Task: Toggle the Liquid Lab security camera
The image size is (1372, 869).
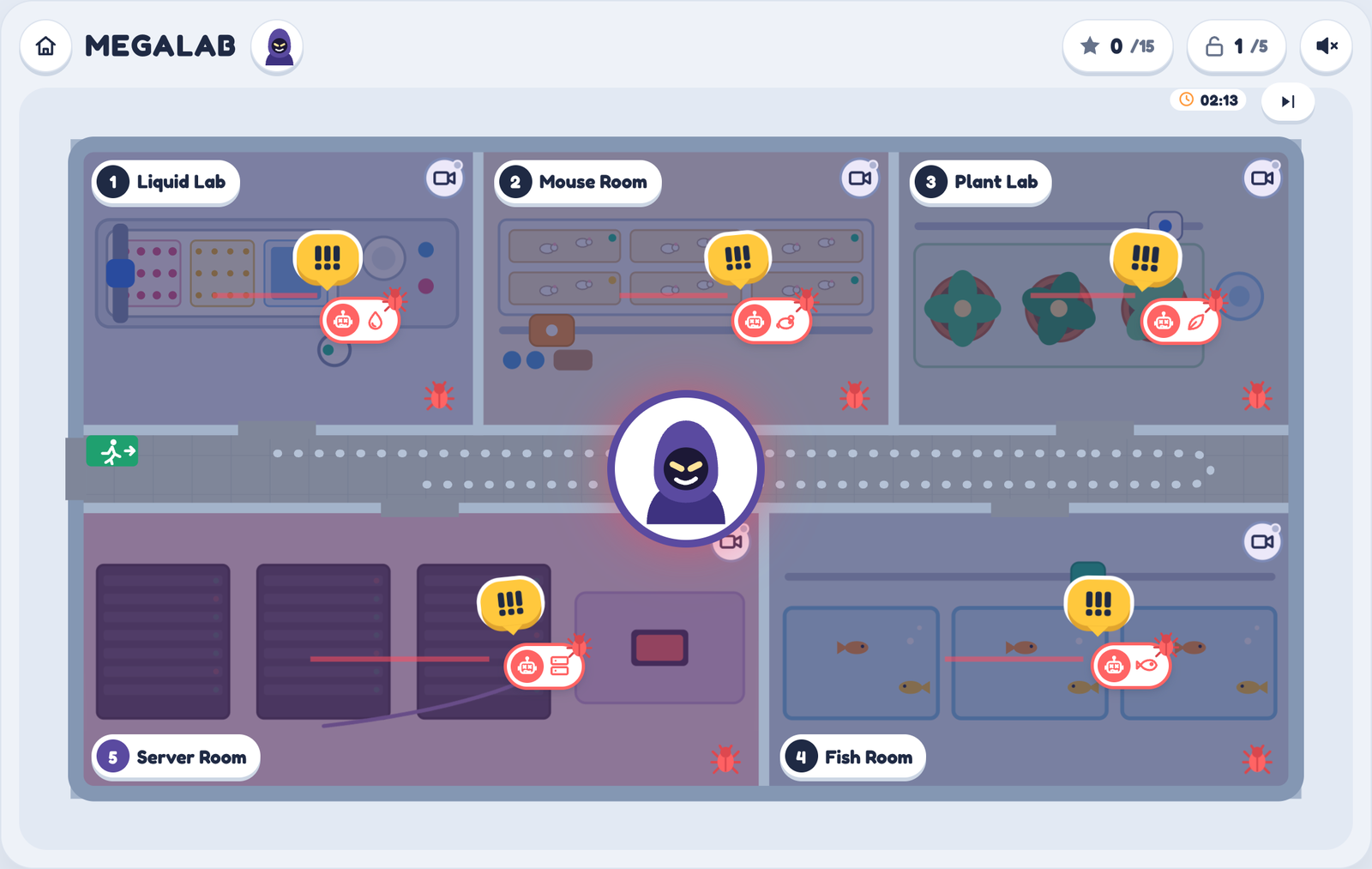Action: (444, 178)
